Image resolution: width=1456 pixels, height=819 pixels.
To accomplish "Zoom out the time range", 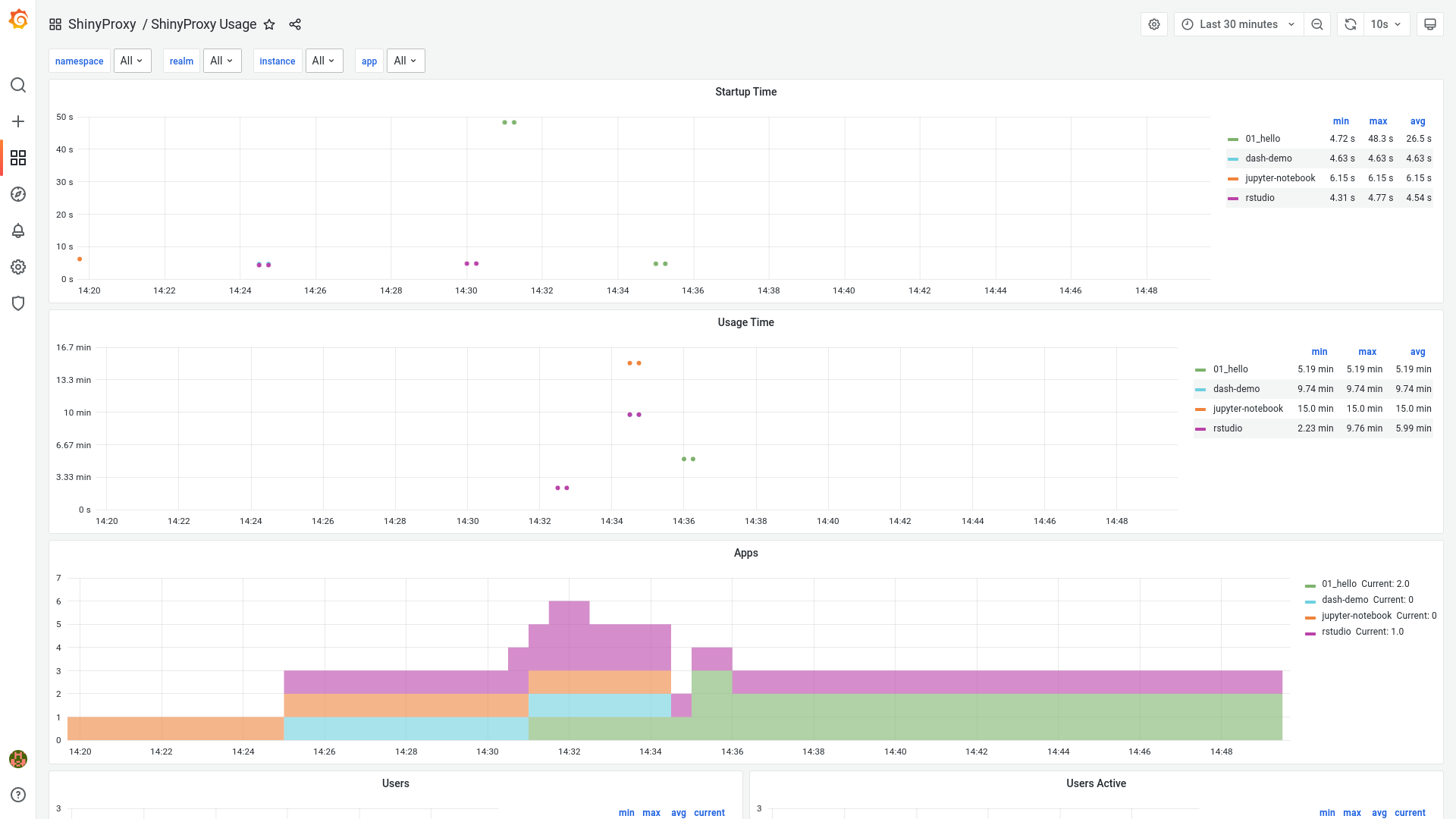I will point(1317,24).
